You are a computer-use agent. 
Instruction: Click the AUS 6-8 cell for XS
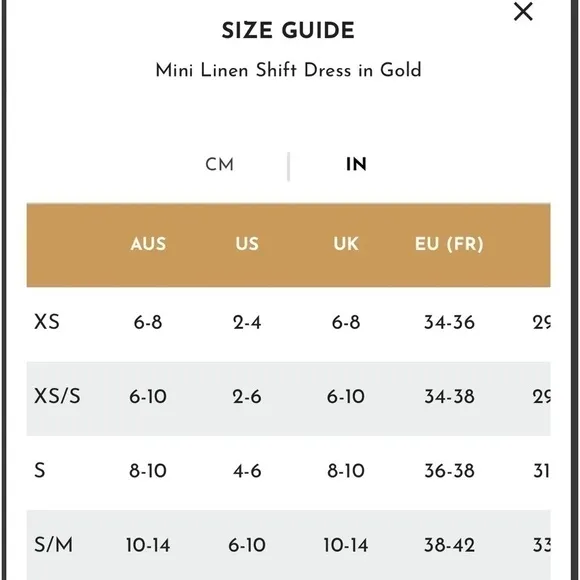[x=148, y=322]
